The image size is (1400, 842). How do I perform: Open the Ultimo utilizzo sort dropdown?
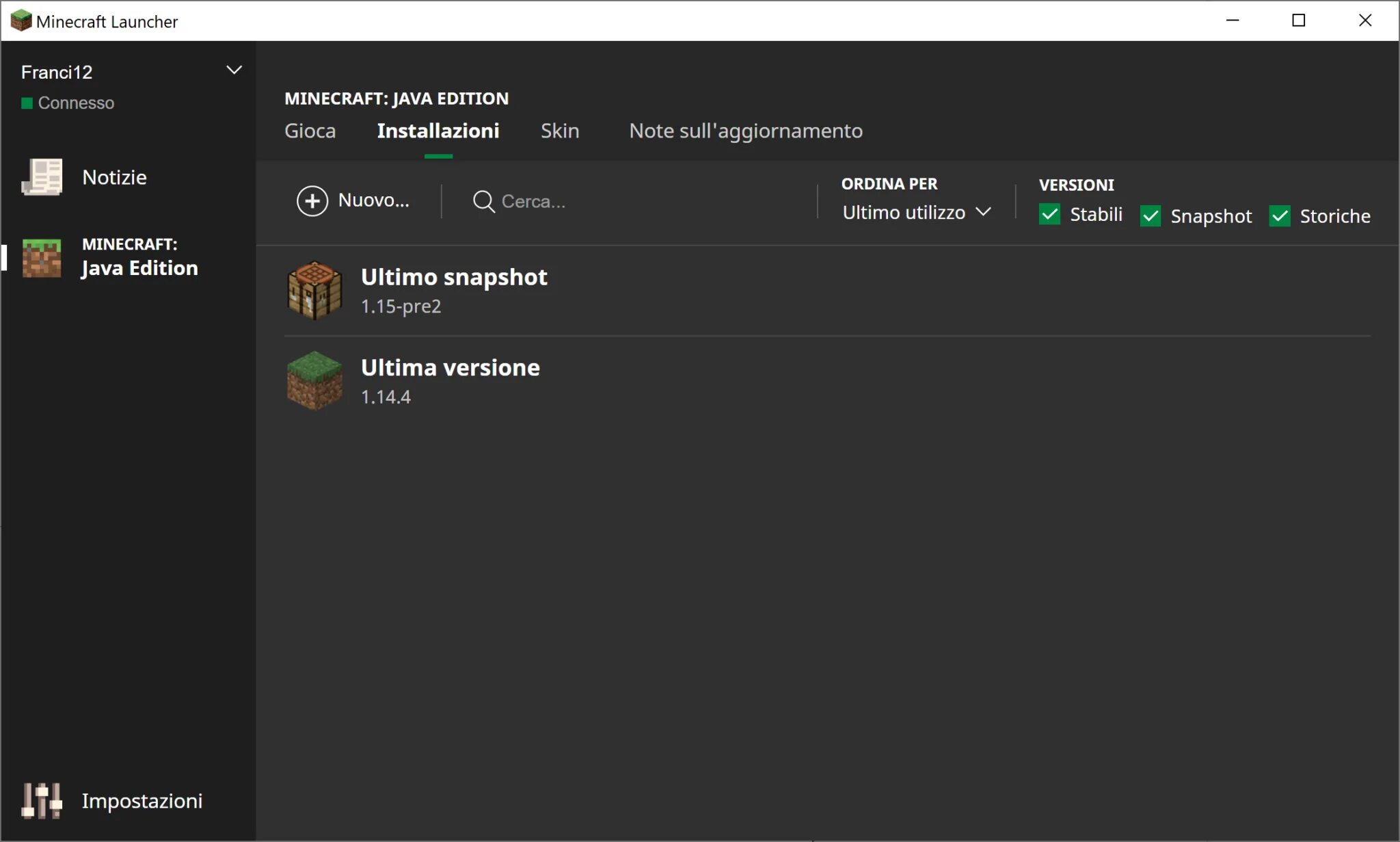point(917,213)
